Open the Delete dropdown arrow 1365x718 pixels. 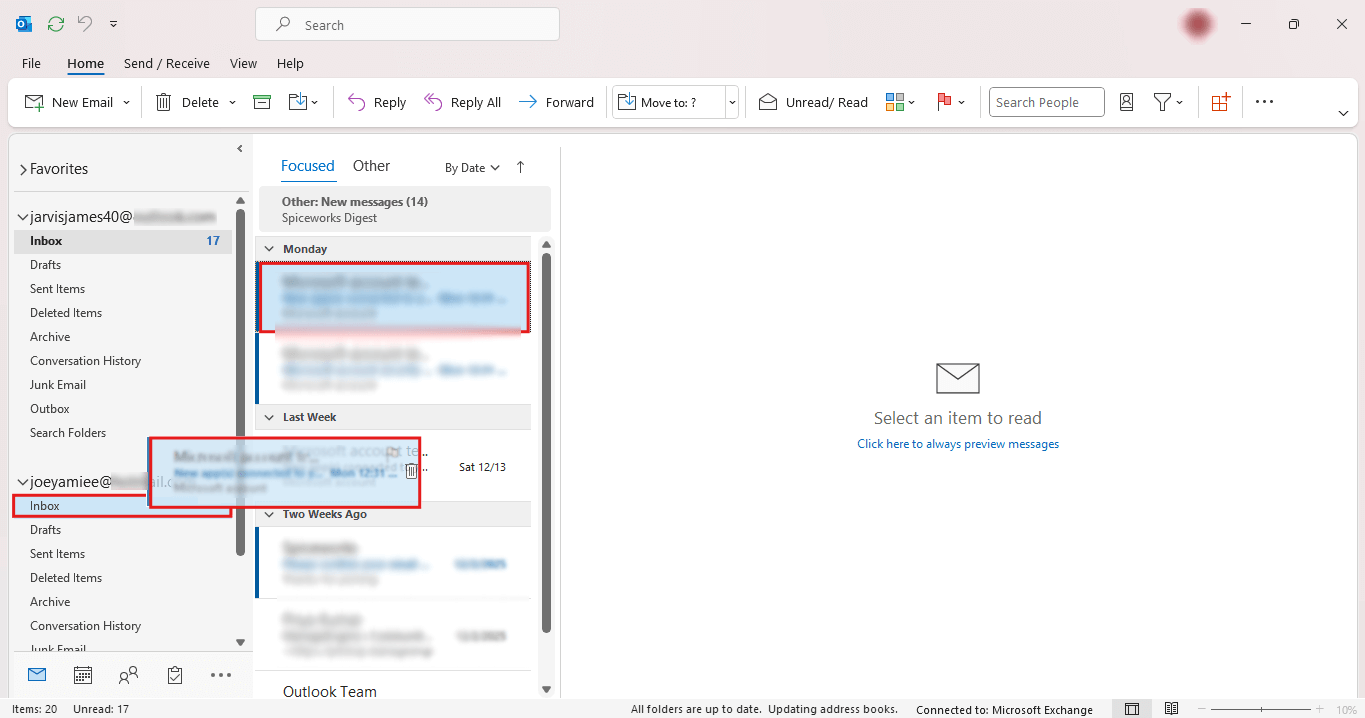(230, 101)
